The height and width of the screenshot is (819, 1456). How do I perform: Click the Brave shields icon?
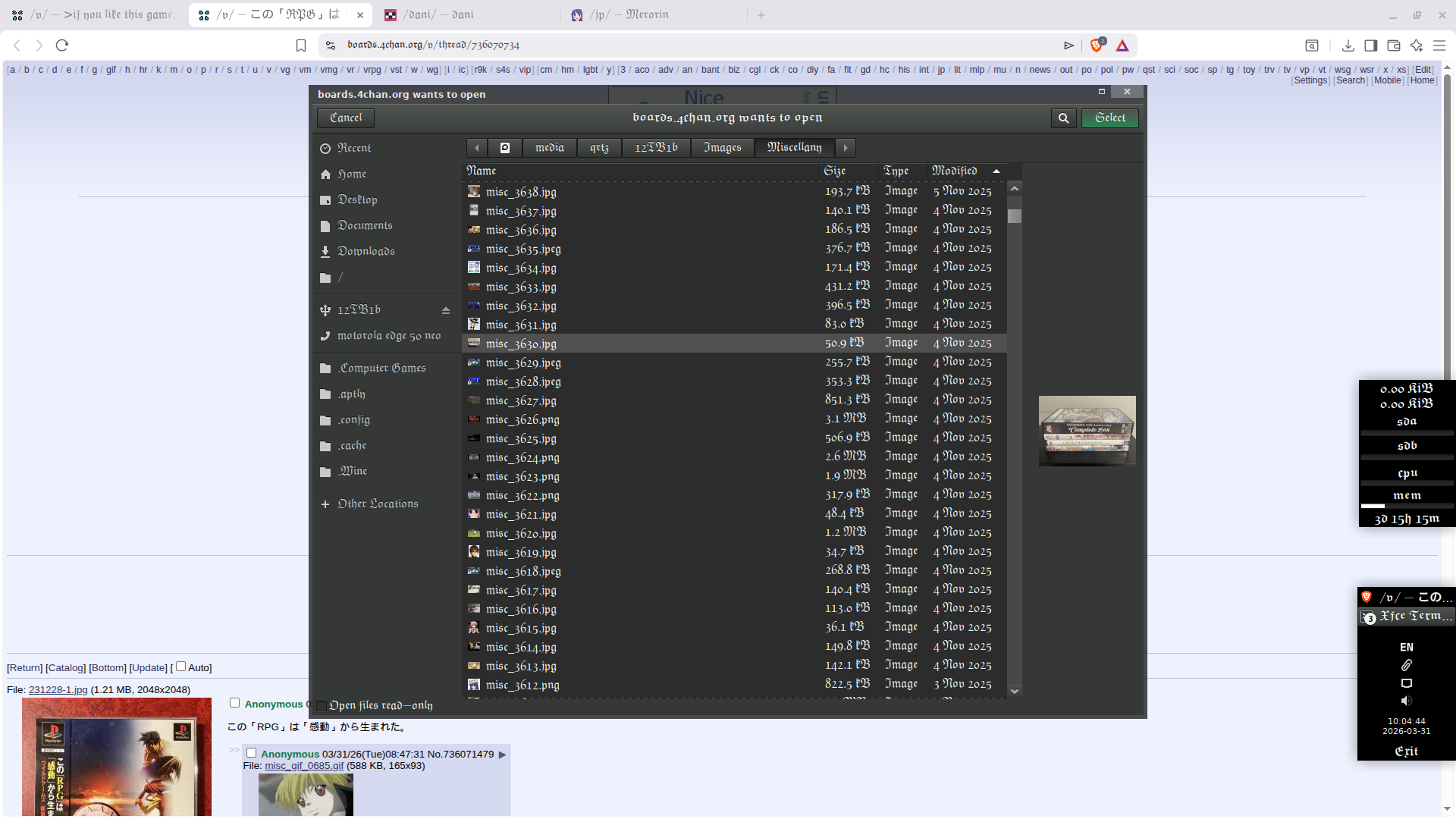click(1097, 45)
